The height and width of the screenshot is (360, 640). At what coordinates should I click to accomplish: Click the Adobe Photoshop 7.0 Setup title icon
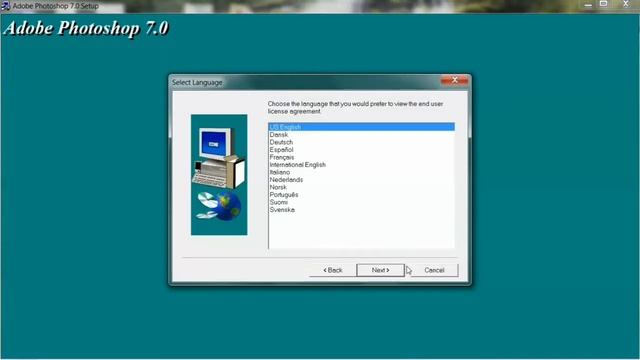tap(6, 6)
